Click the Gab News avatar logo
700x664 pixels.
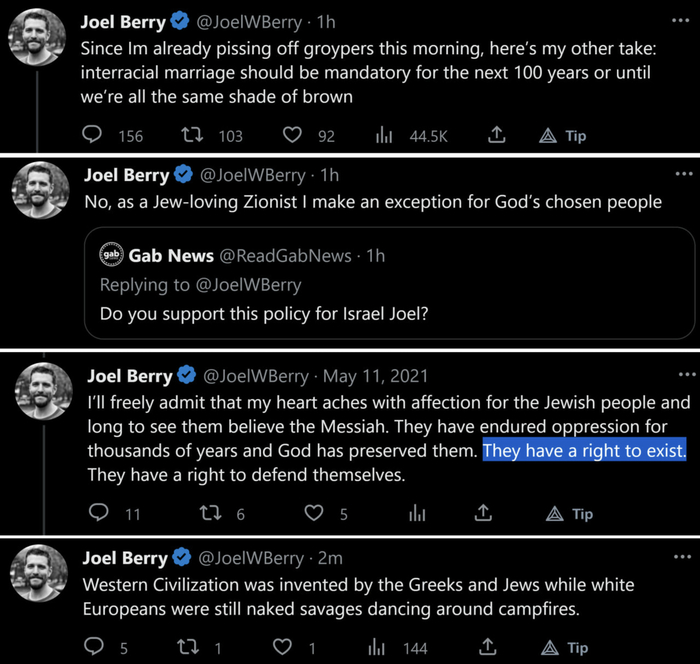[111, 255]
